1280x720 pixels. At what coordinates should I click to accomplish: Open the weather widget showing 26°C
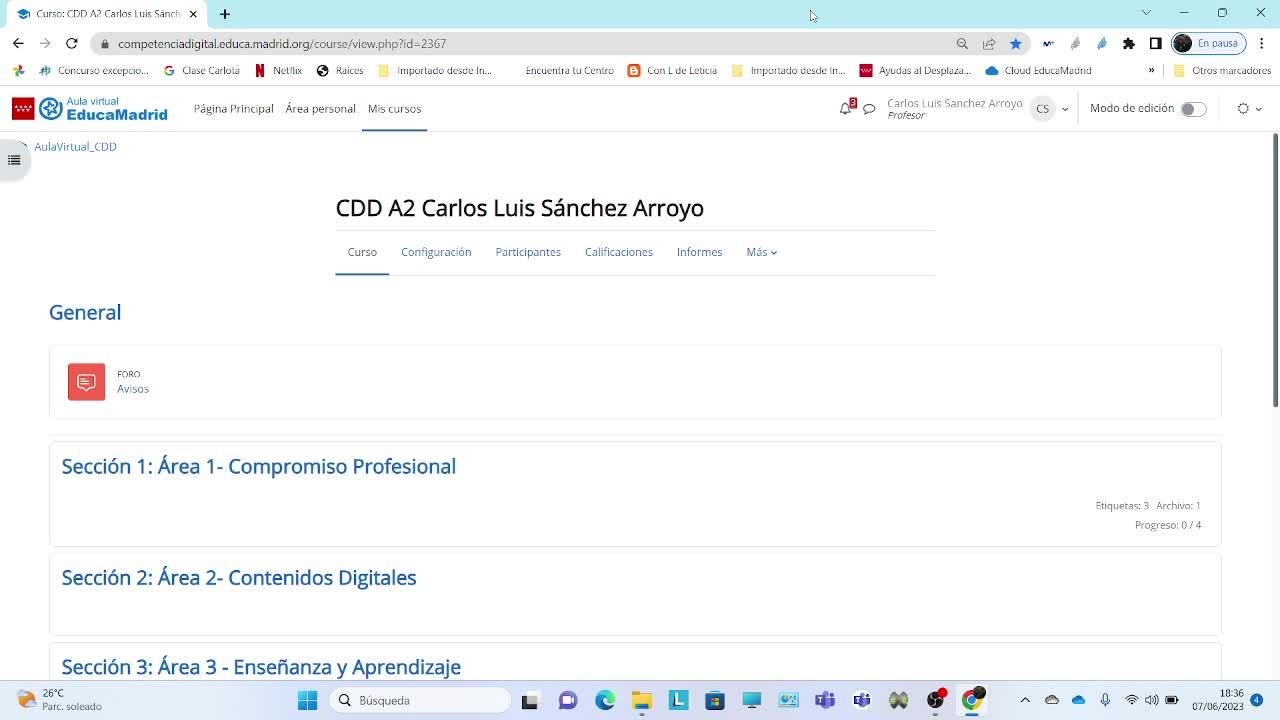tap(60, 700)
